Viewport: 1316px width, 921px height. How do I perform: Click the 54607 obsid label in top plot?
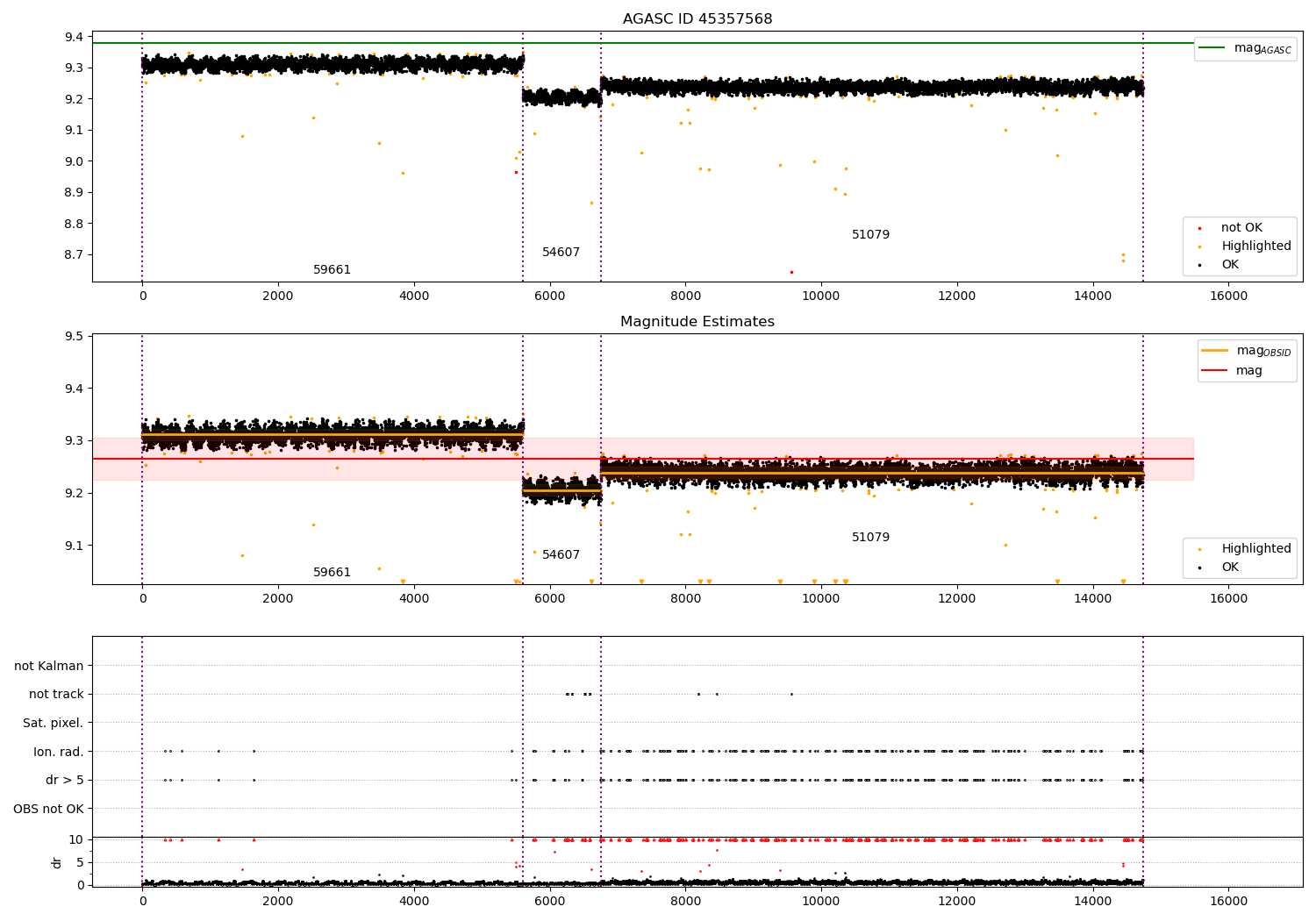[x=561, y=253]
